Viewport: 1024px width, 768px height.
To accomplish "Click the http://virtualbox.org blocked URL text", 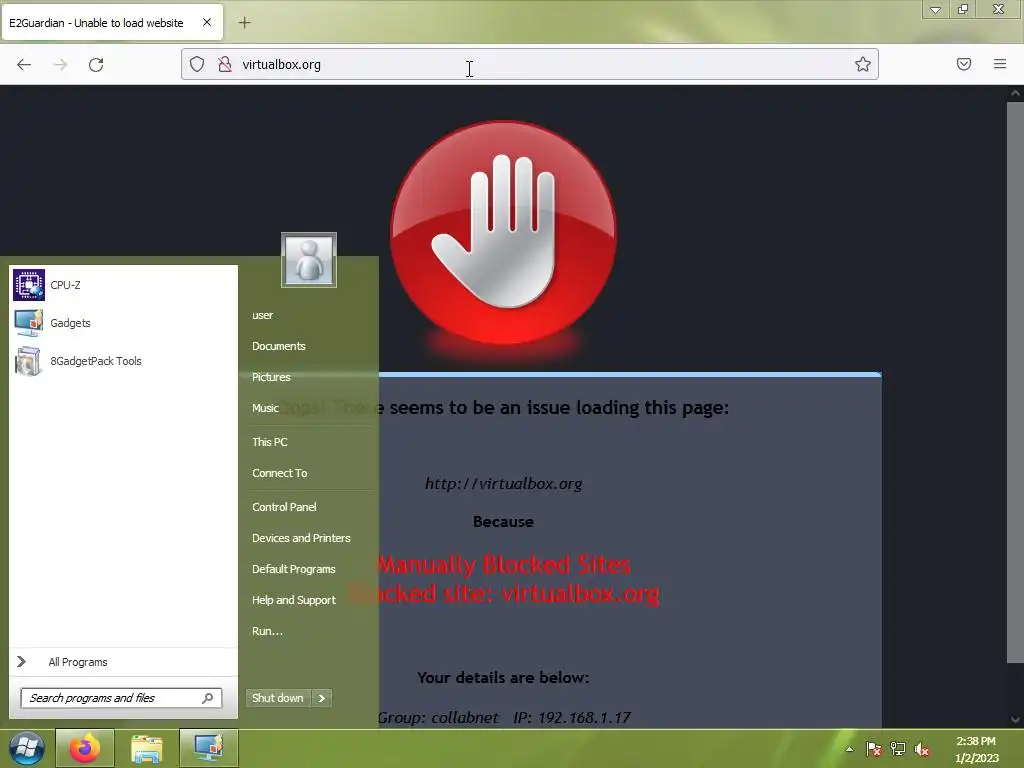I will click(504, 483).
